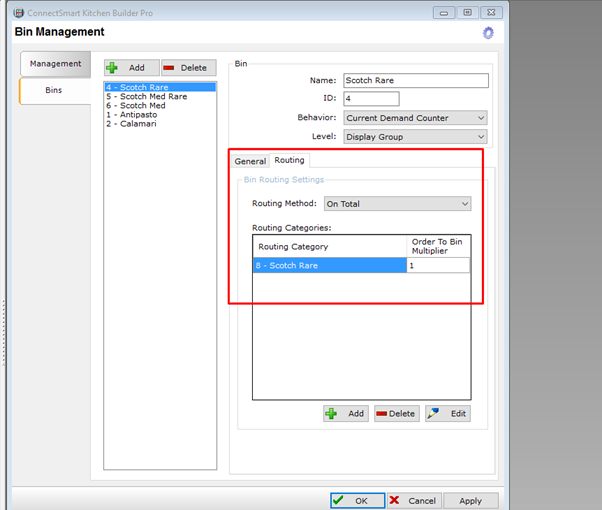Click the Name text field
Viewport: 602px width, 510px height.
[415, 81]
